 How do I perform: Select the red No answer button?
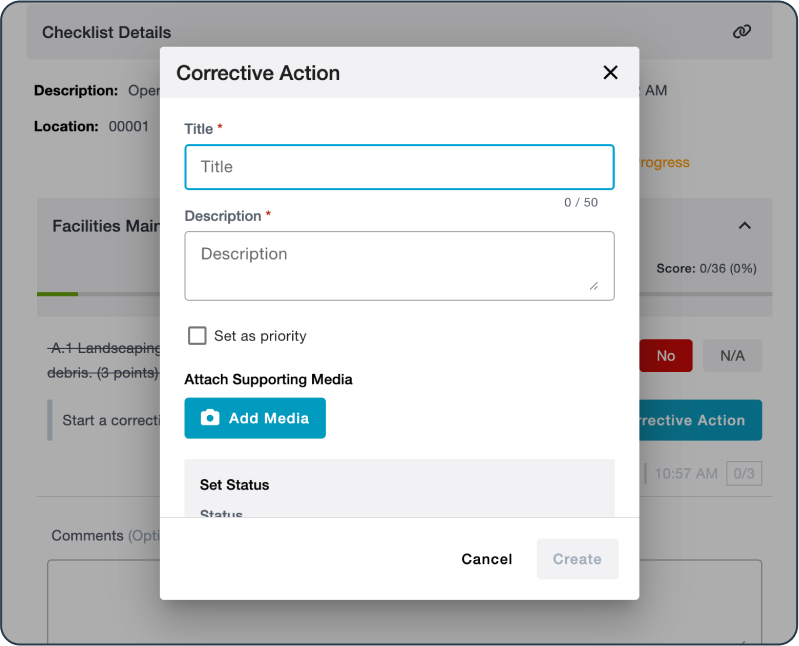[666, 356]
